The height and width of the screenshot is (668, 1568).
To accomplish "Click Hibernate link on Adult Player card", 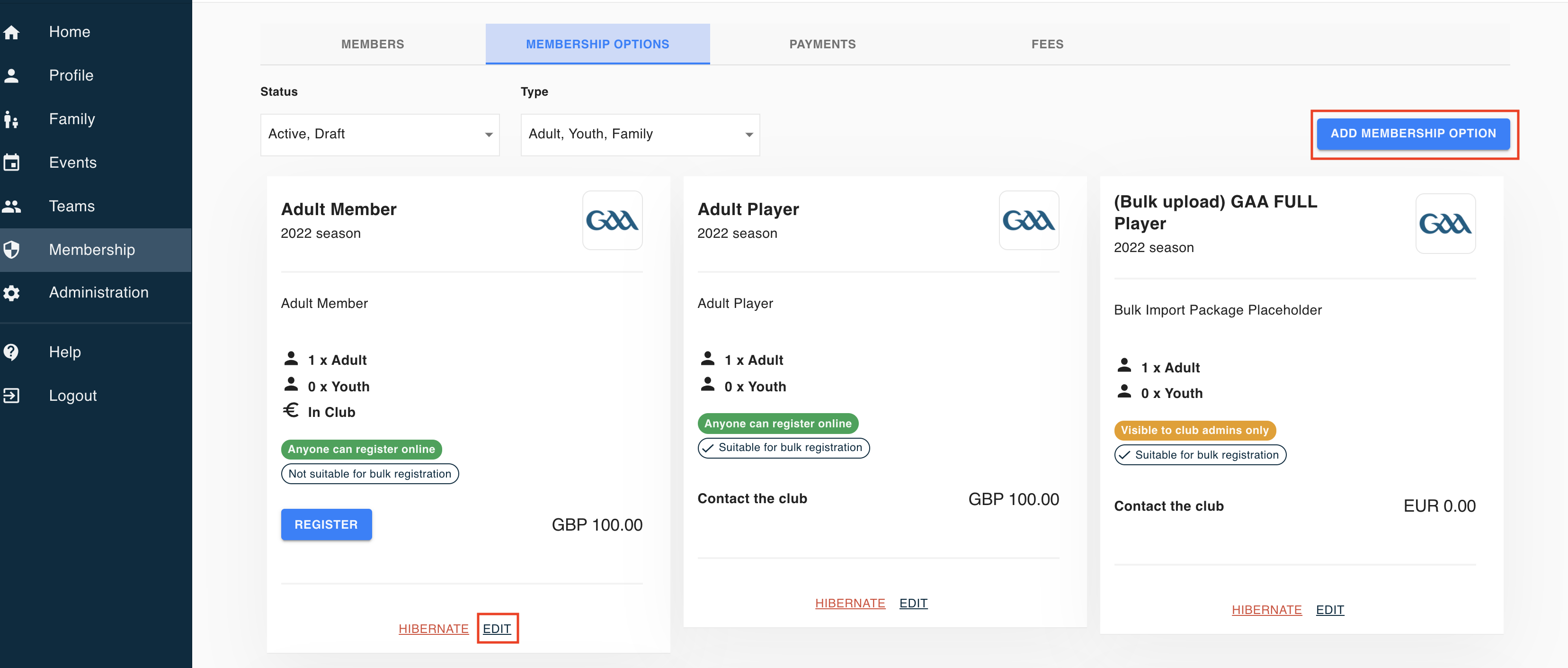I will click(x=850, y=604).
